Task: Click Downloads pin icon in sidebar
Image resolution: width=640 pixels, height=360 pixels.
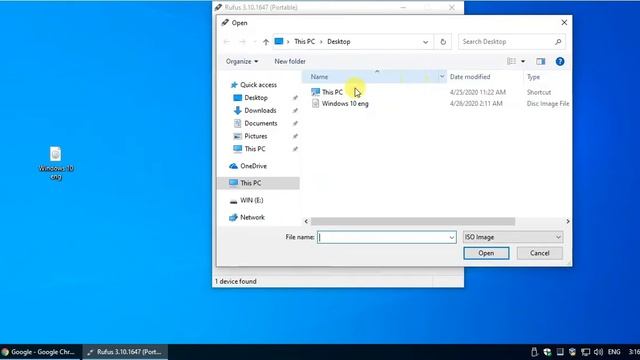Action: tap(295, 111)
